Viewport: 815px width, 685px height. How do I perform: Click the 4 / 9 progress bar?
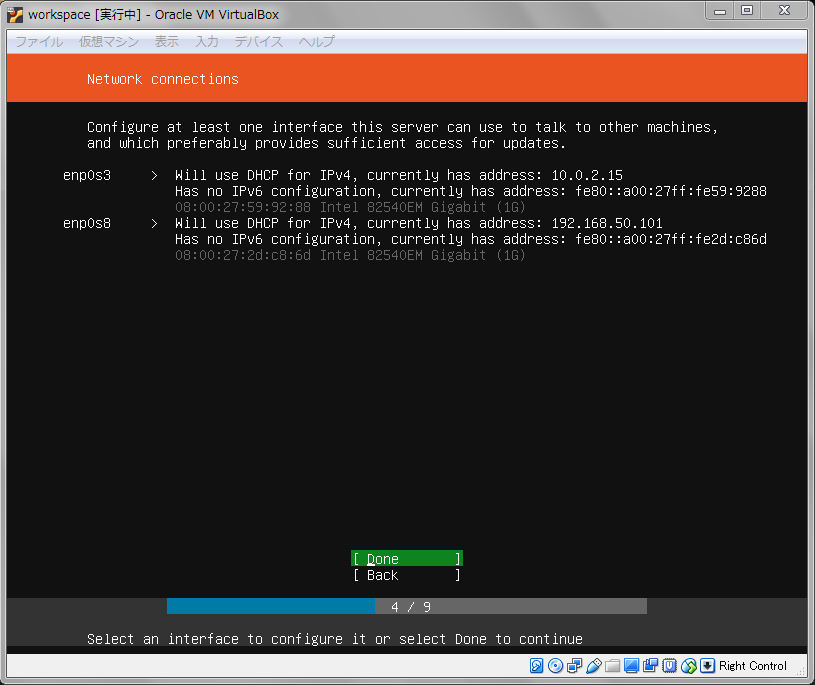407,606
